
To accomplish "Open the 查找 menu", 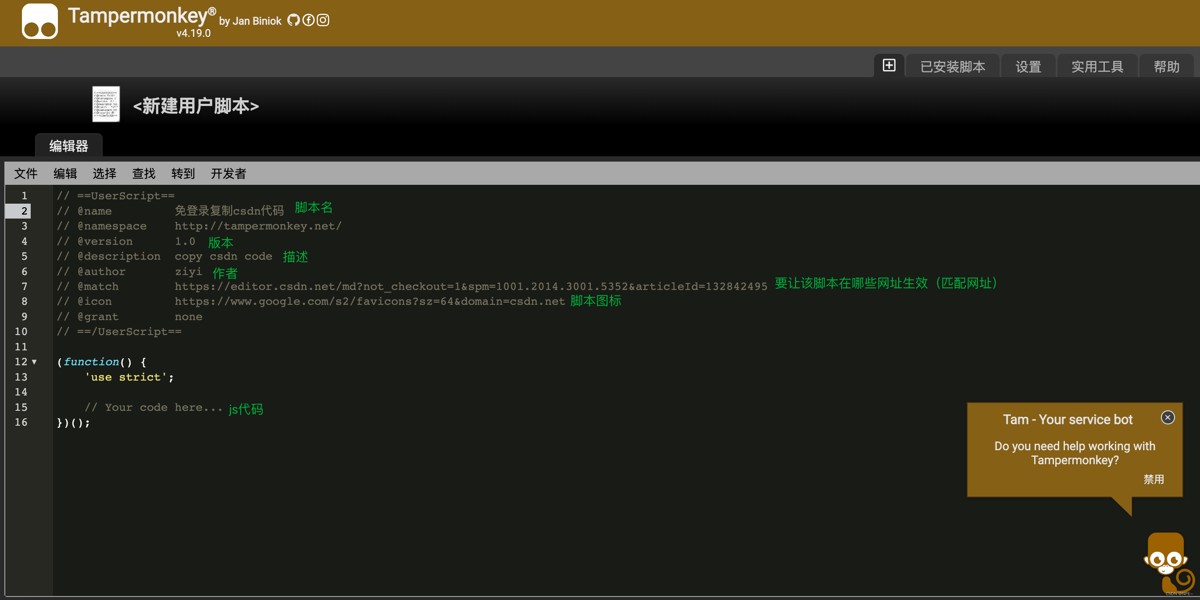I will point(144,173).
